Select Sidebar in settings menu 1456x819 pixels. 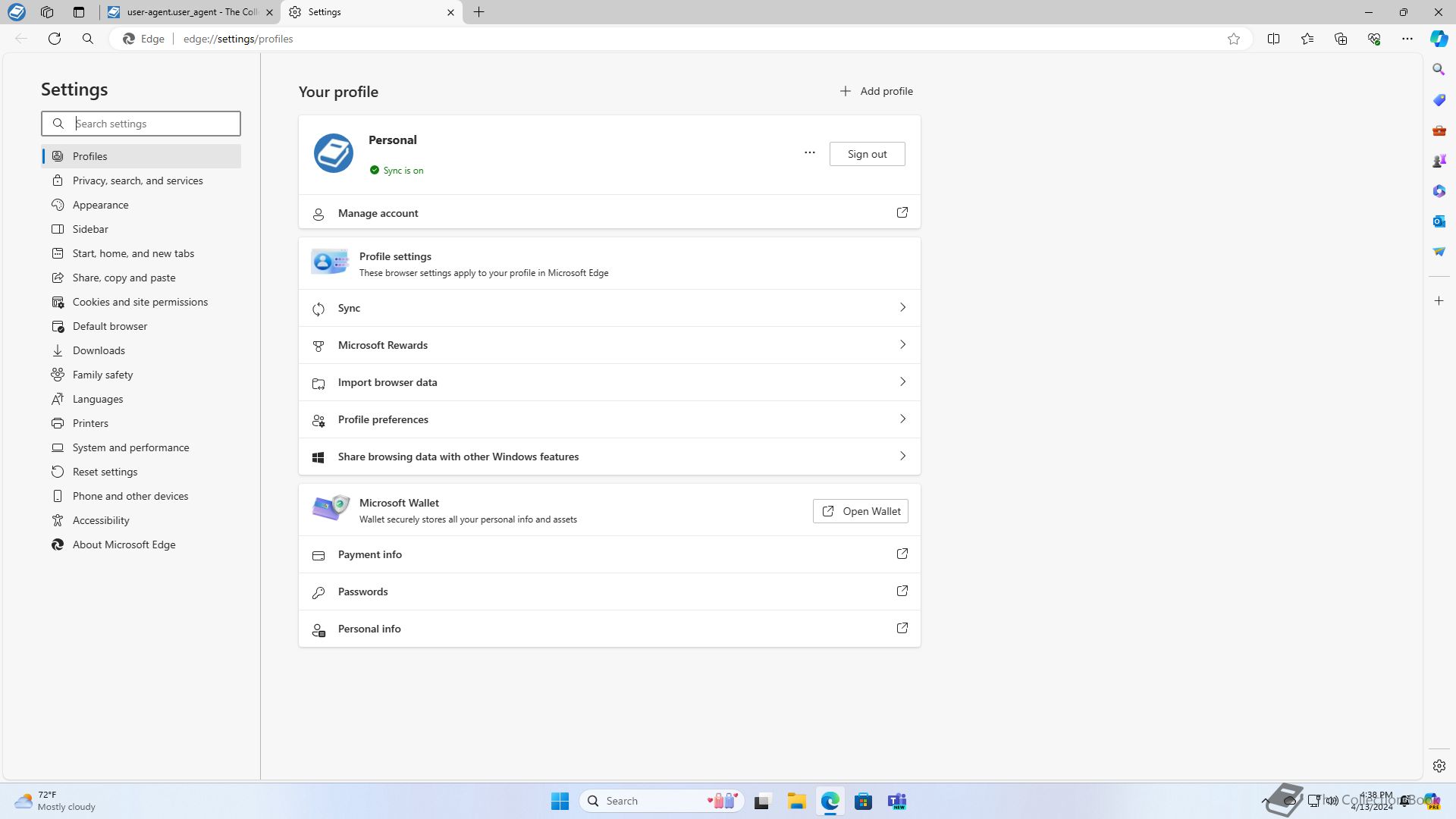[x=141, y=229]
